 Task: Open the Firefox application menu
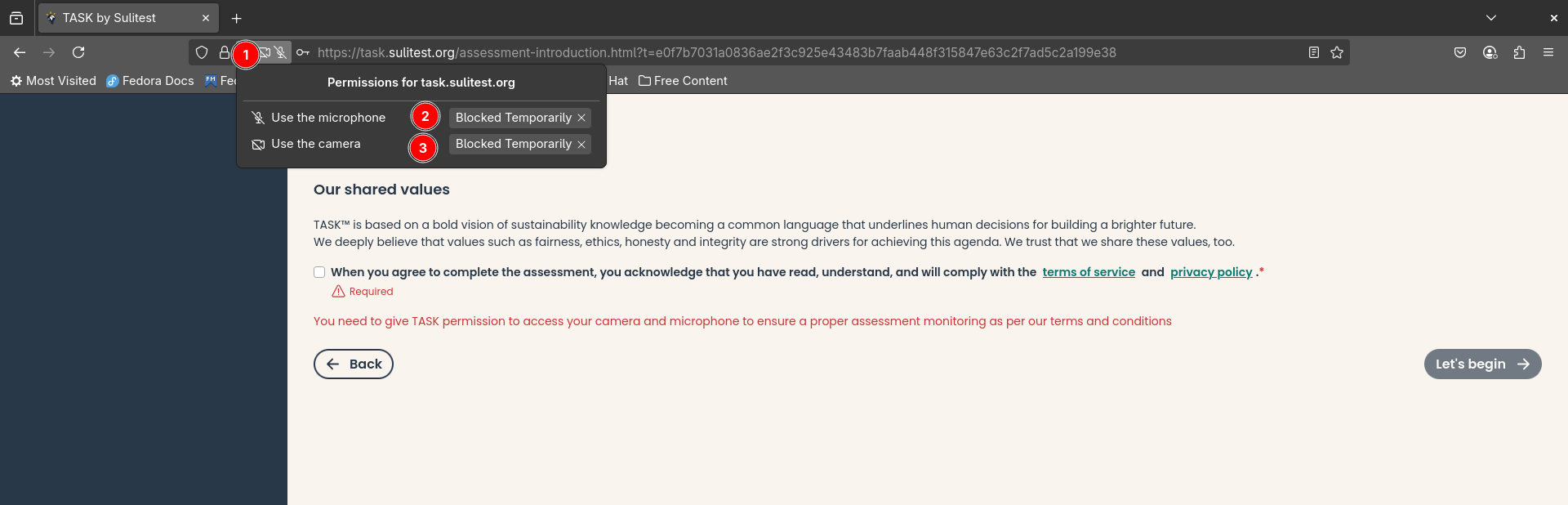click(x=1548, y=52)
